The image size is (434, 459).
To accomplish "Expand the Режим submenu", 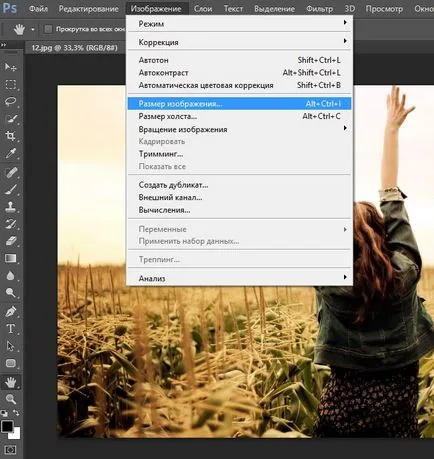I will coord(239,23).
